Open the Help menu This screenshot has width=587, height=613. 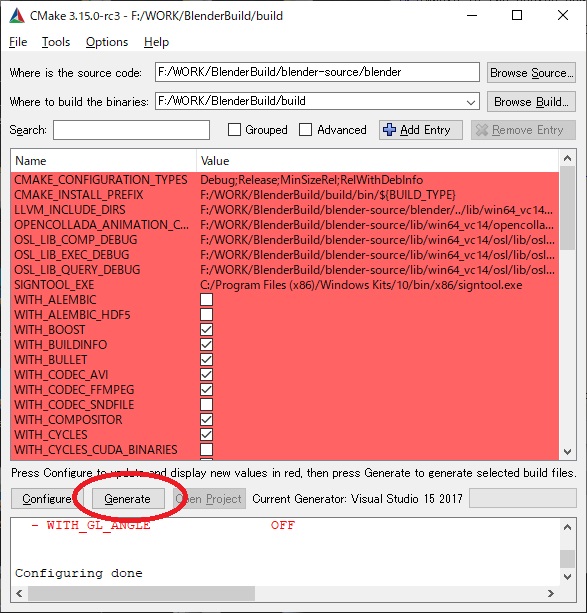pyautogui.click(x=156, y=42)
